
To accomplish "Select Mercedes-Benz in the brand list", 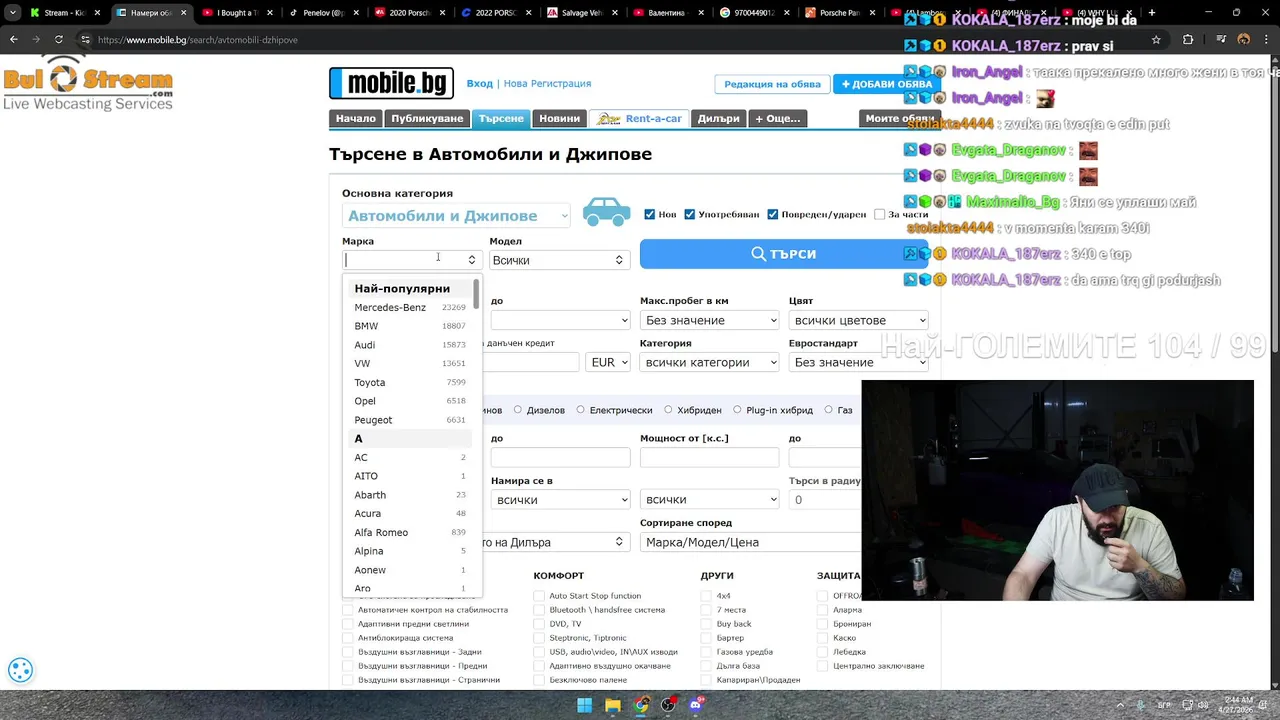I will click(409, 307).
